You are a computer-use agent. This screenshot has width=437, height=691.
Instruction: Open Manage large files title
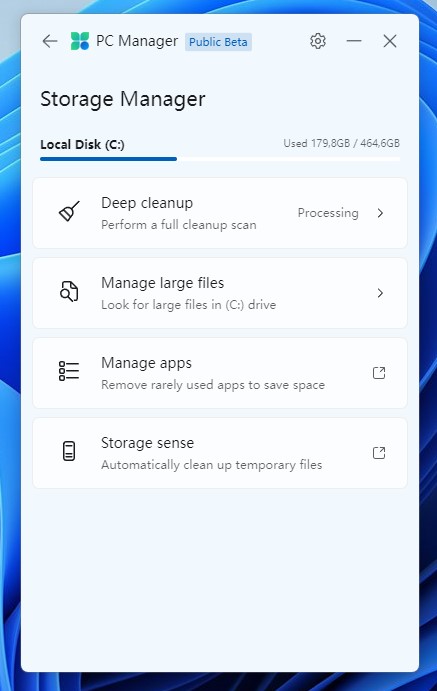[x=163, y=283]
